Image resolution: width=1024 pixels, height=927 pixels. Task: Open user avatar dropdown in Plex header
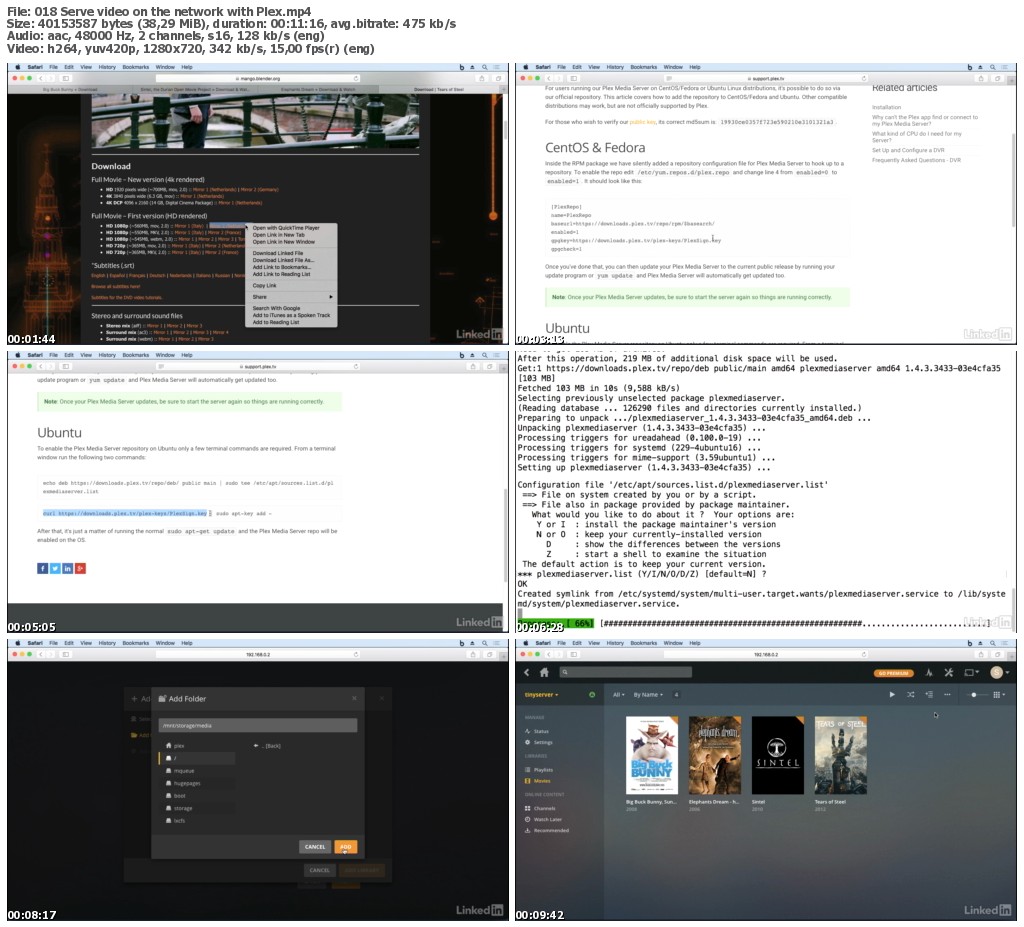point(1000,673)
